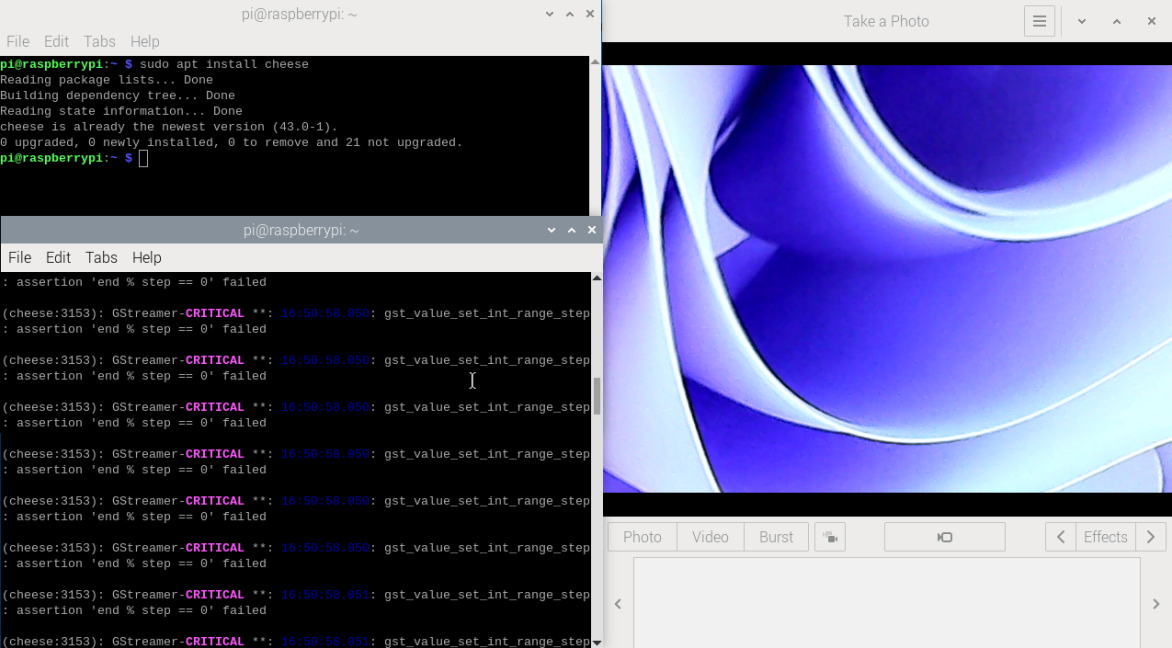Click the lower terminal scrollbar thumb
Viewport: 1172px width, 648px height.
(x=596, y=396)
